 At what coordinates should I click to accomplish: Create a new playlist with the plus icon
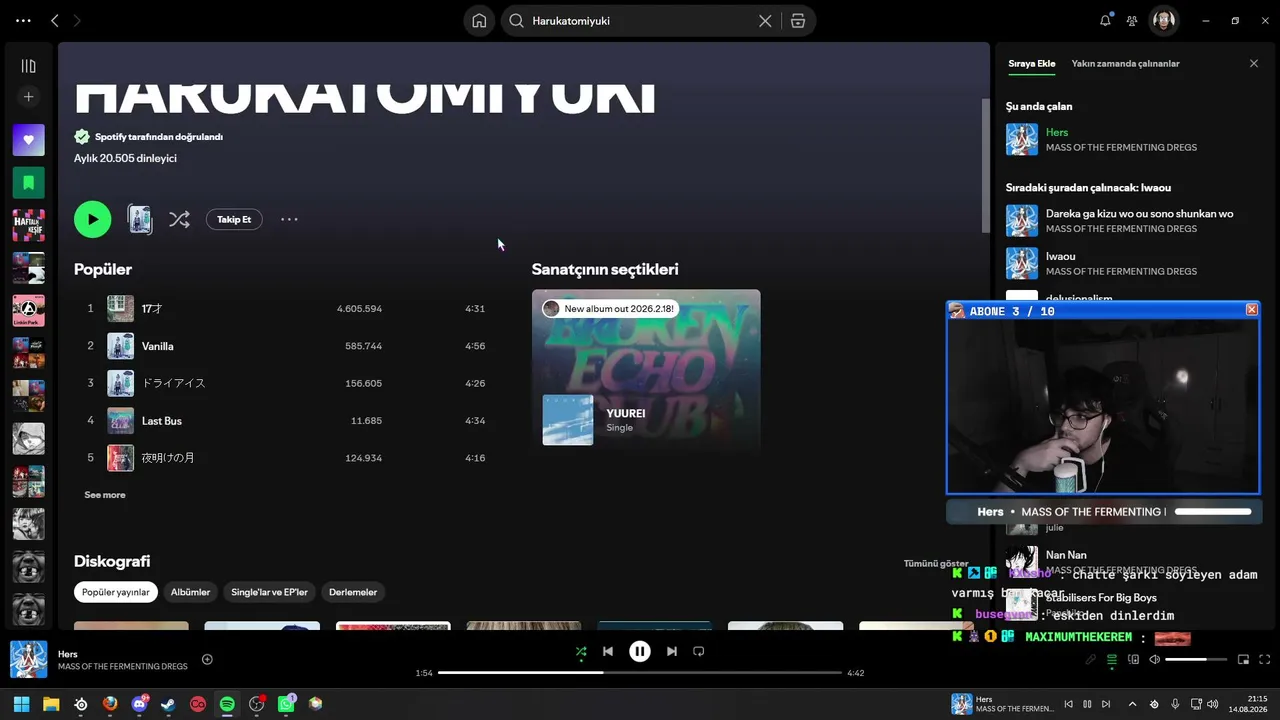pyautogui.click(x=28, y=97)
